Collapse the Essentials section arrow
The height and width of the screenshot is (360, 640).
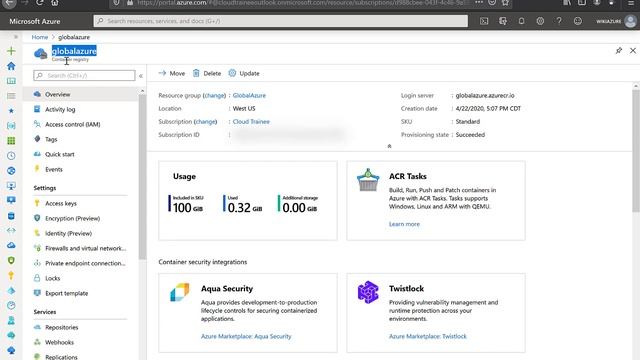389,146
